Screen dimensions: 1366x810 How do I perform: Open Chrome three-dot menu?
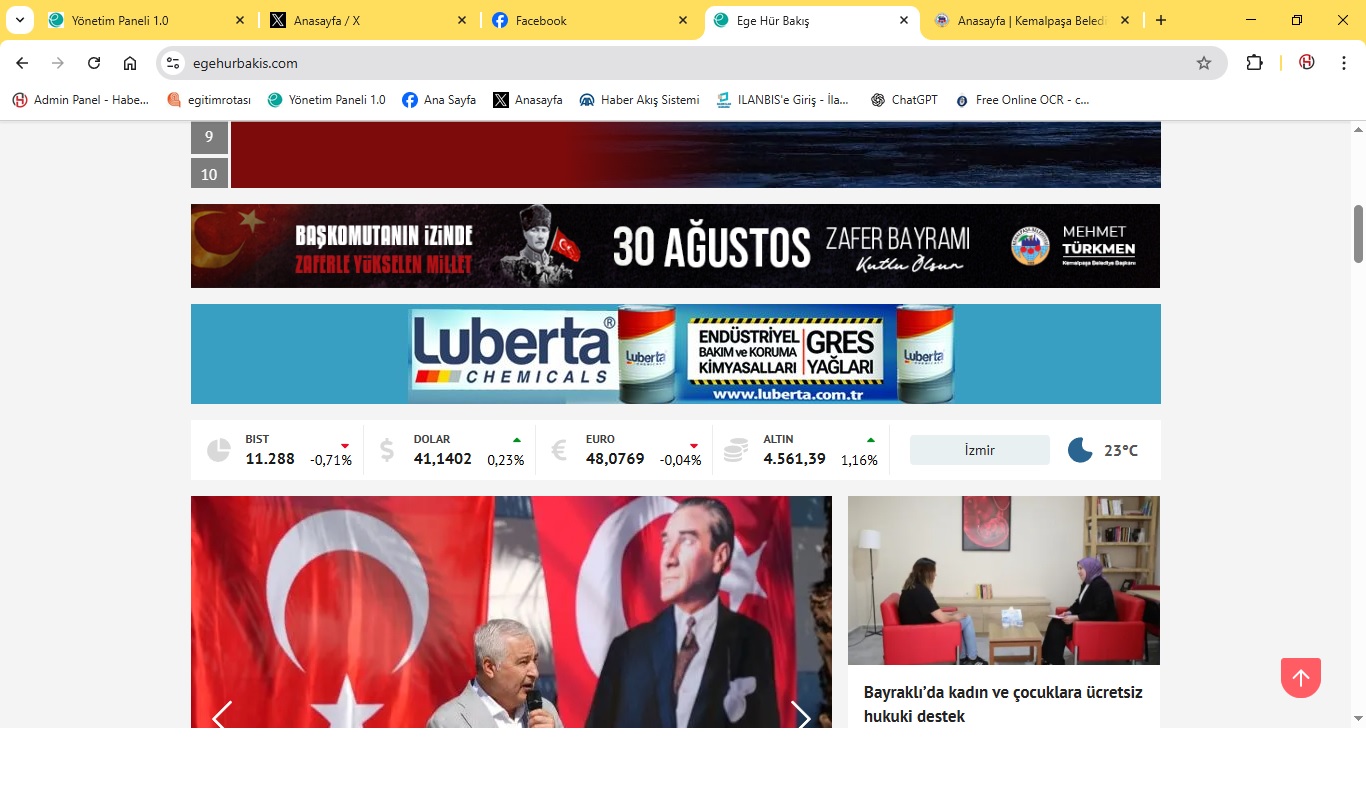(1344, 63)
